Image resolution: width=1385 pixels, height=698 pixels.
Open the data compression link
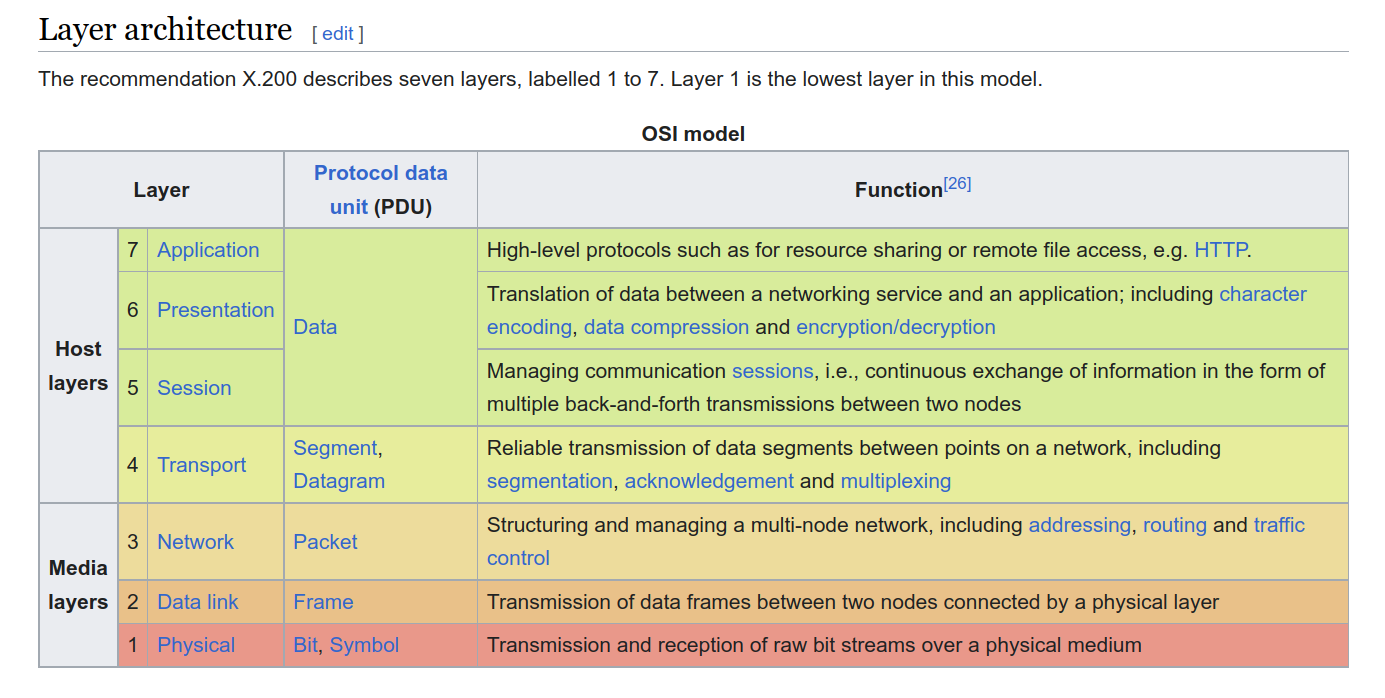click(x=666, y=327)
